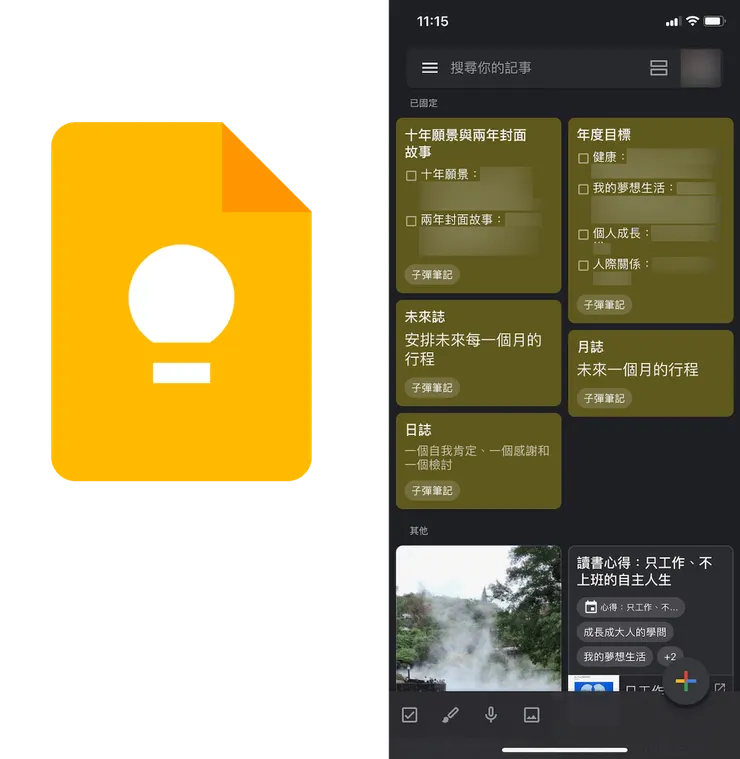Open external link arrow icon in 讀書心得 note
Image resolution: width=740 pixels, height=759 pixels.
720,686
